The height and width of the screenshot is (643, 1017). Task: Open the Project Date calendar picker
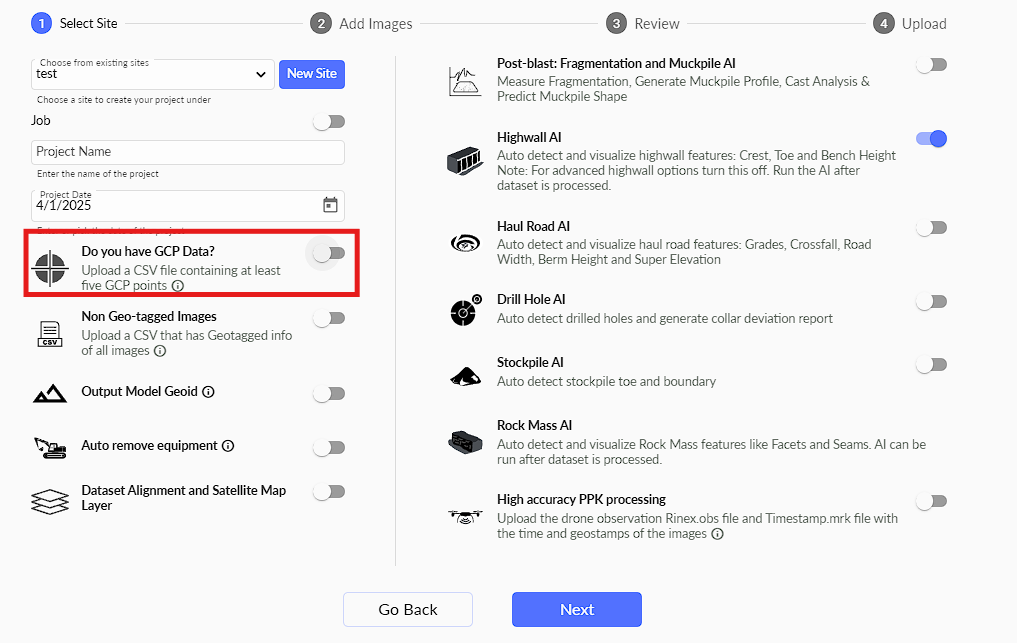click(330, 205)
